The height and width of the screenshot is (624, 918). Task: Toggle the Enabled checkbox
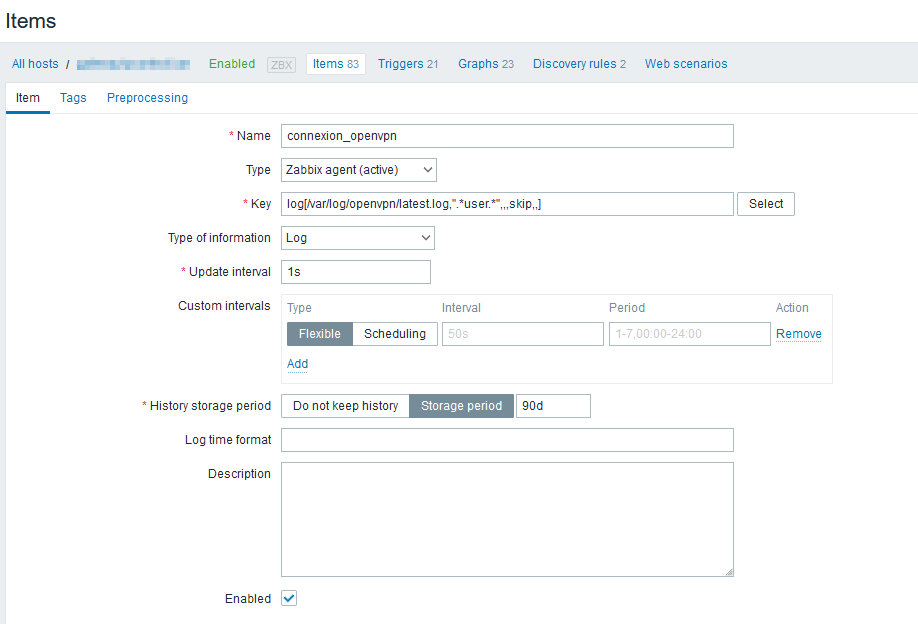pyautogui.click(x=289, y=598)
